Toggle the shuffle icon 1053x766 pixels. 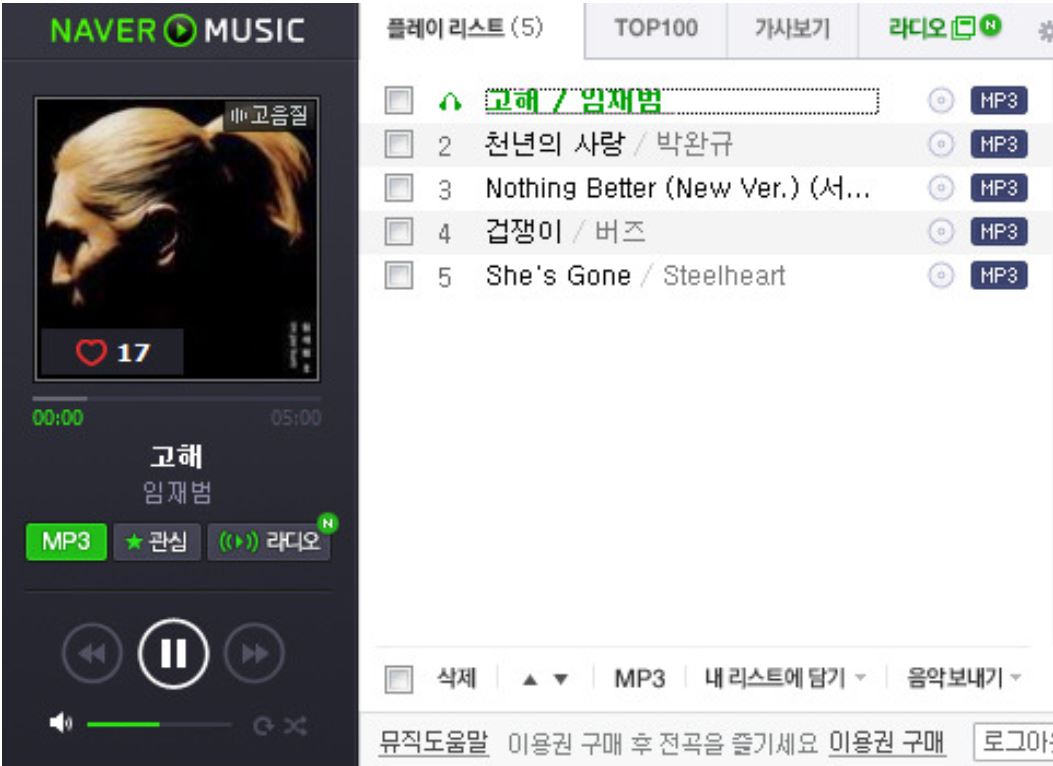(295, 726)
